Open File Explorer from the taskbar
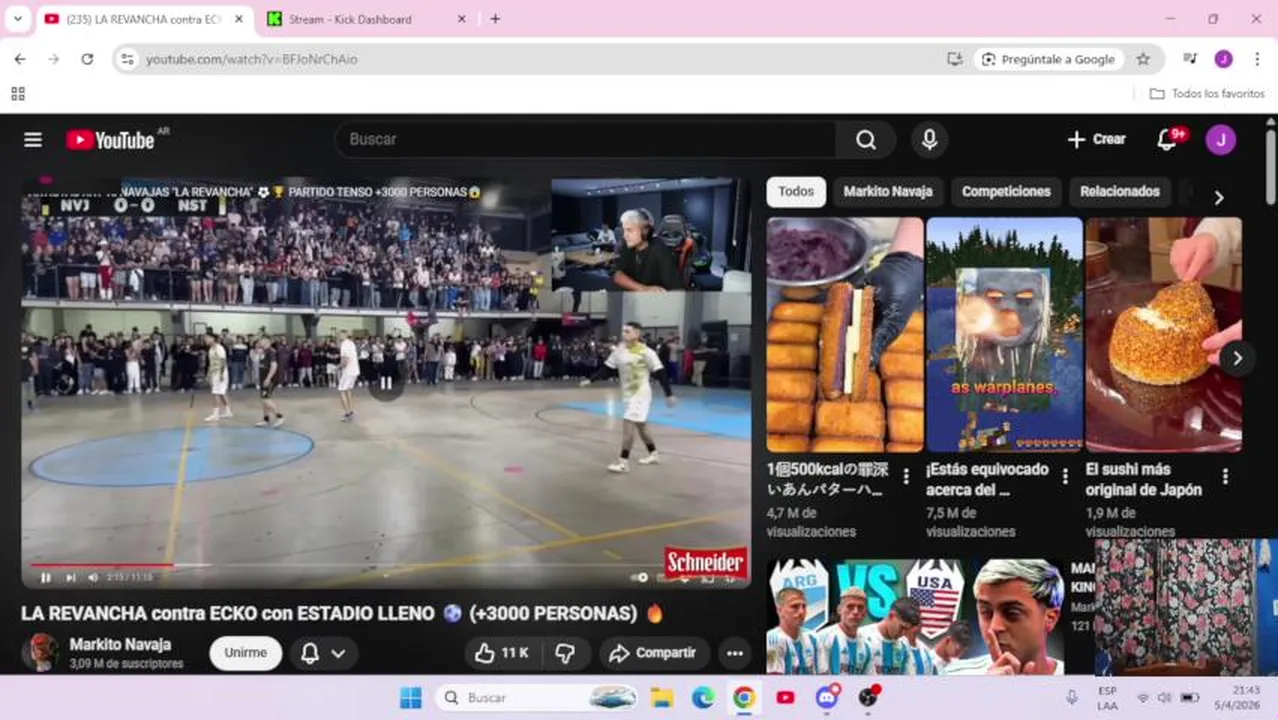 [x=662, y=698]
